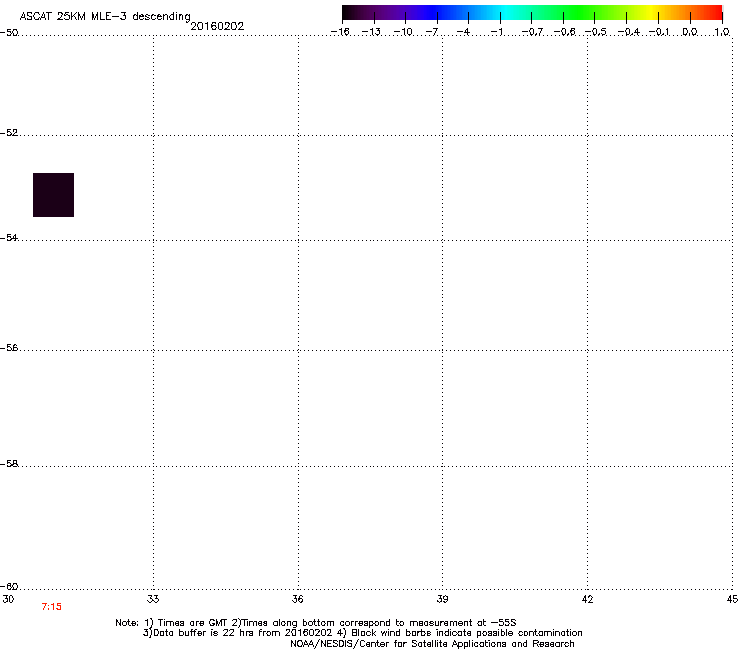Click the -56 latitude axis label
This screenshot has width=740, height=650.
tap(9, 348)
